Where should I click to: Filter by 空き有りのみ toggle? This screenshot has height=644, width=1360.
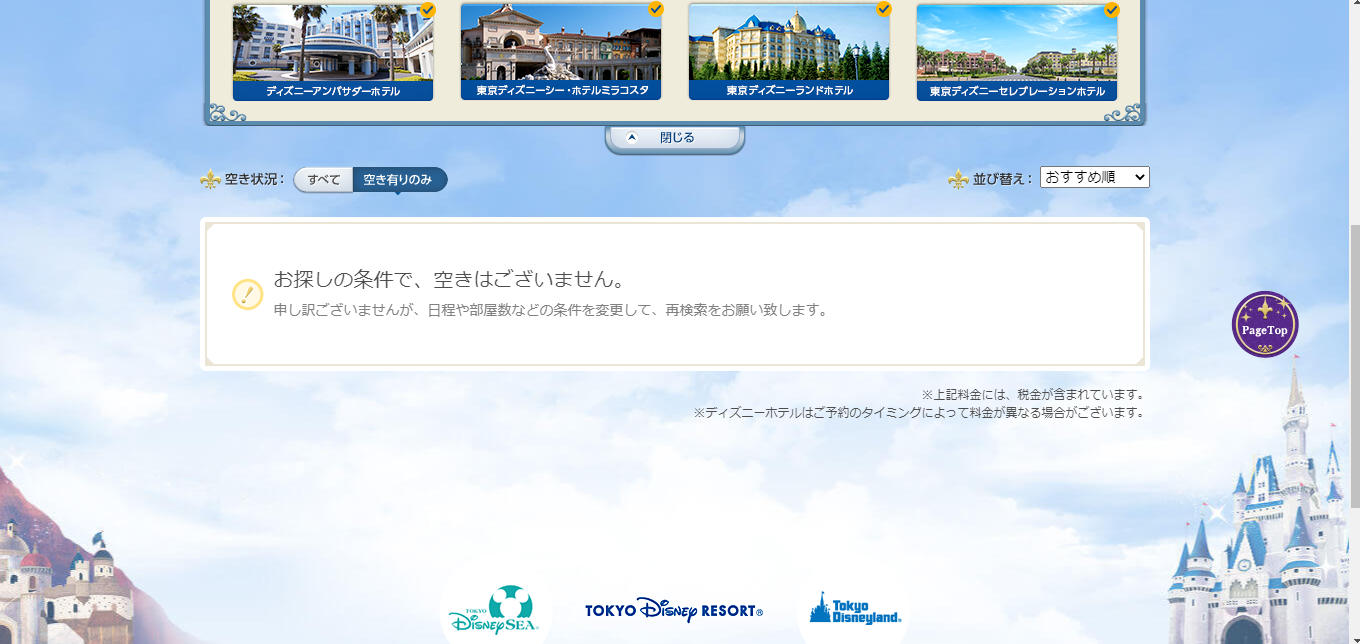pyautogui.click(x=400, y=180)
